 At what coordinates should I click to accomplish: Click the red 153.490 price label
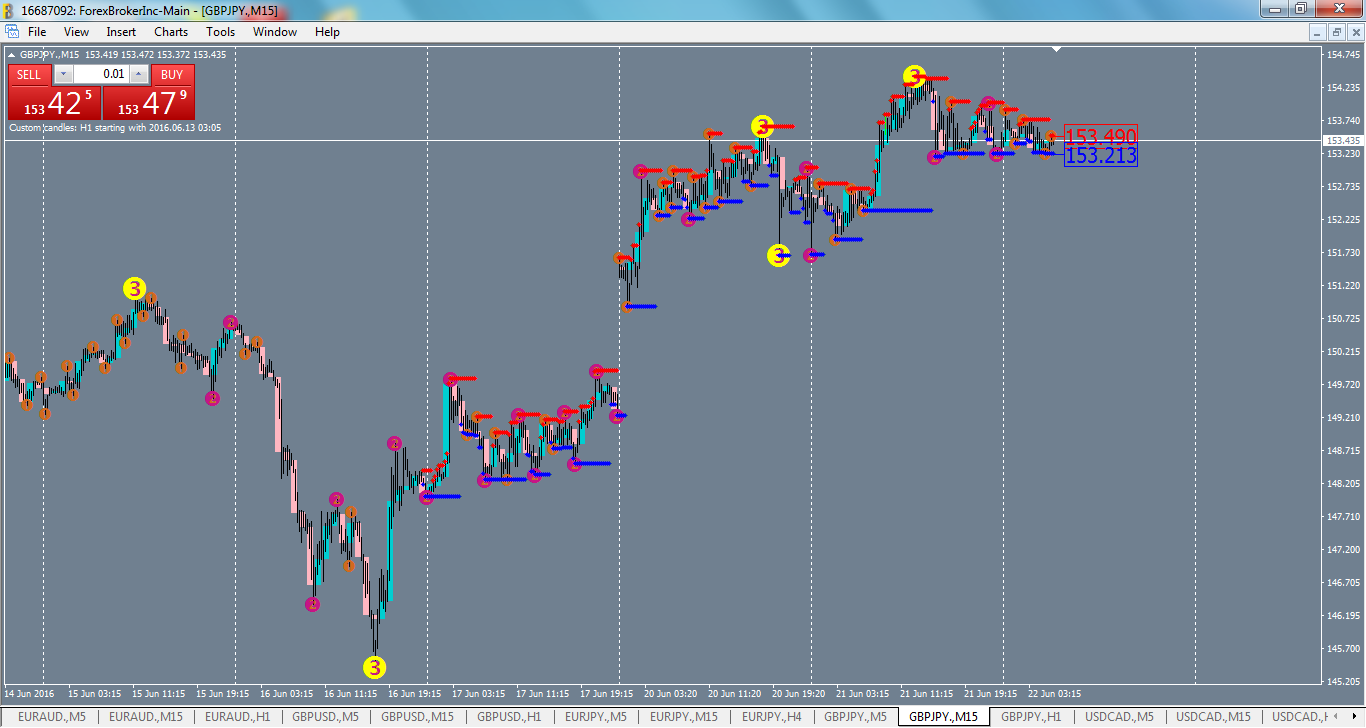[1100, 133]
